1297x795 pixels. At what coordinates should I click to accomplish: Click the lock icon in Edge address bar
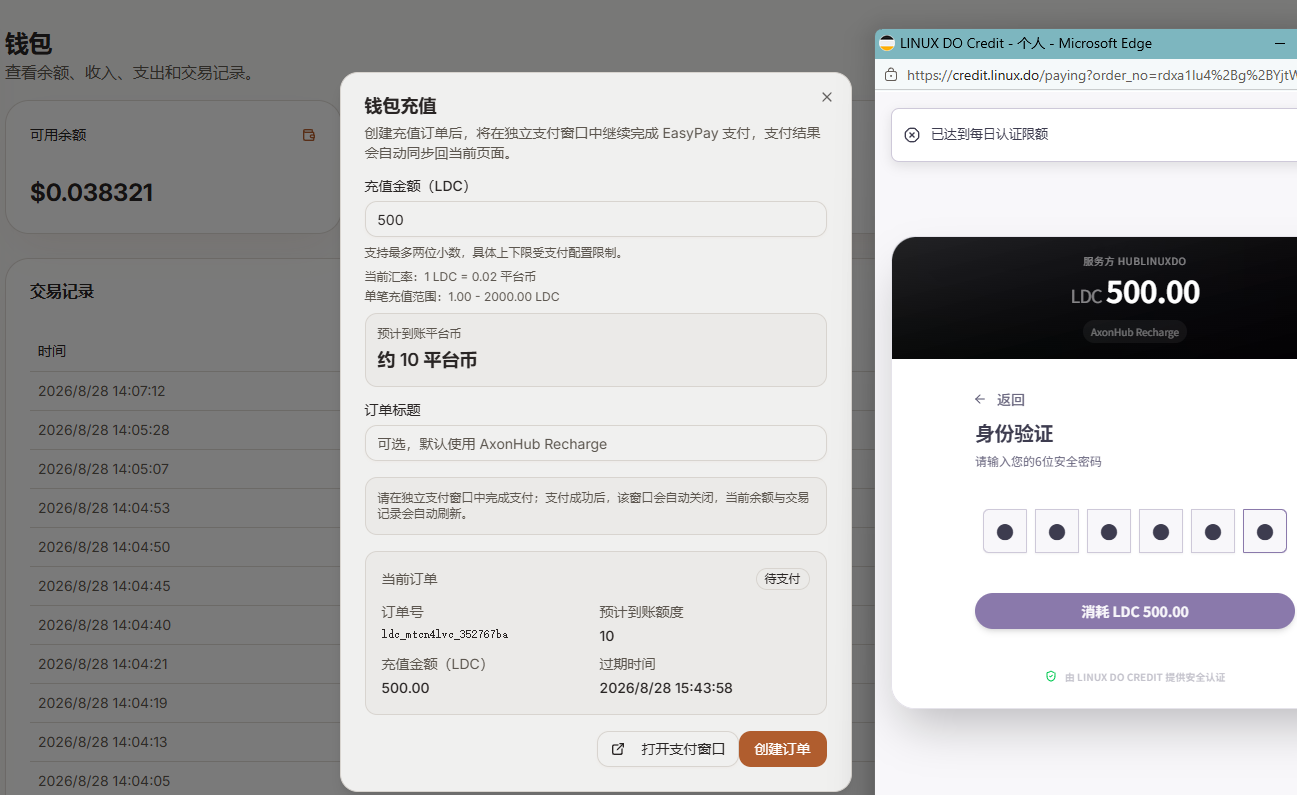(891, 75)
